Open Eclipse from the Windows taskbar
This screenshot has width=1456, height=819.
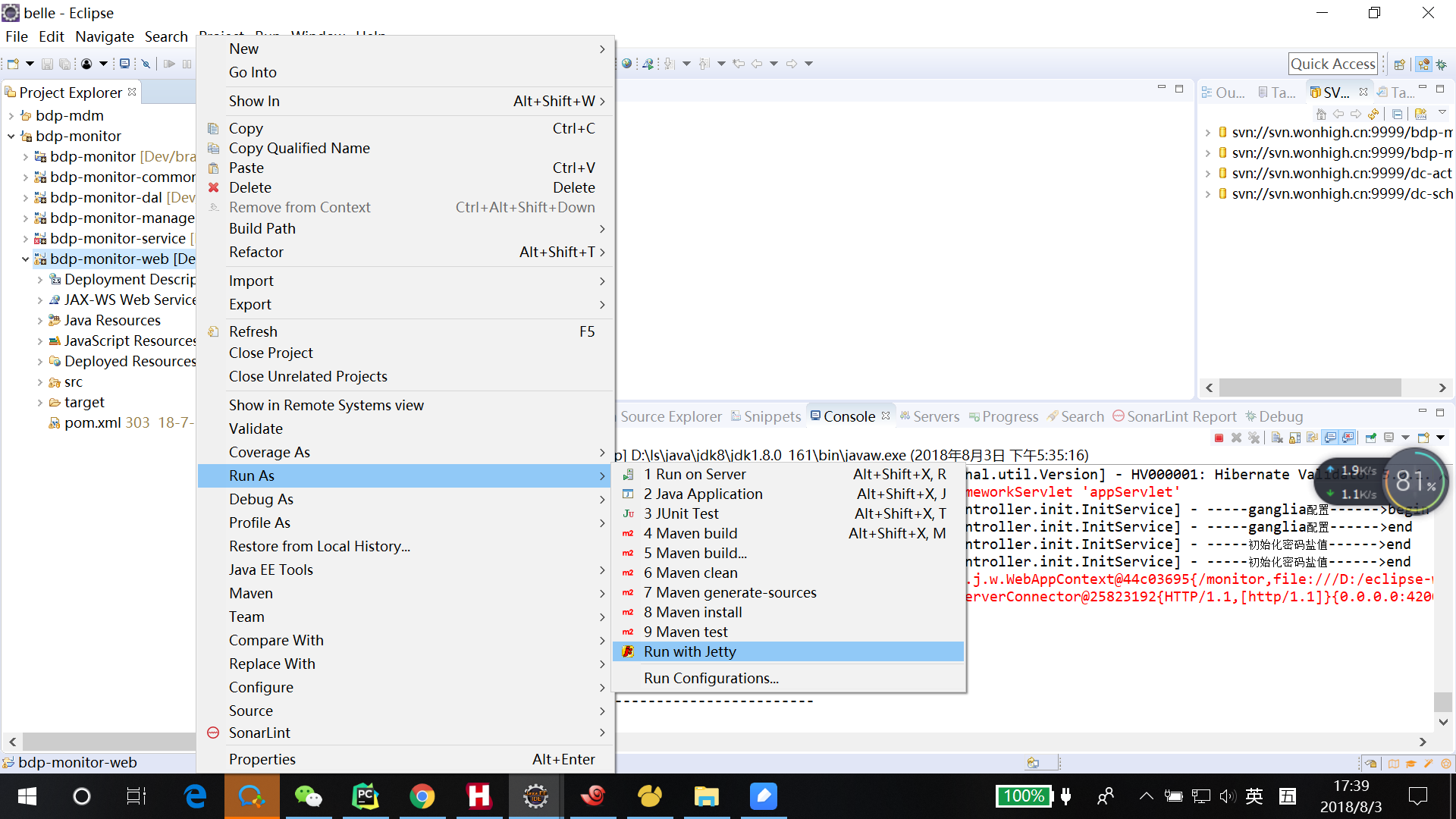click(x=535, y=796)
